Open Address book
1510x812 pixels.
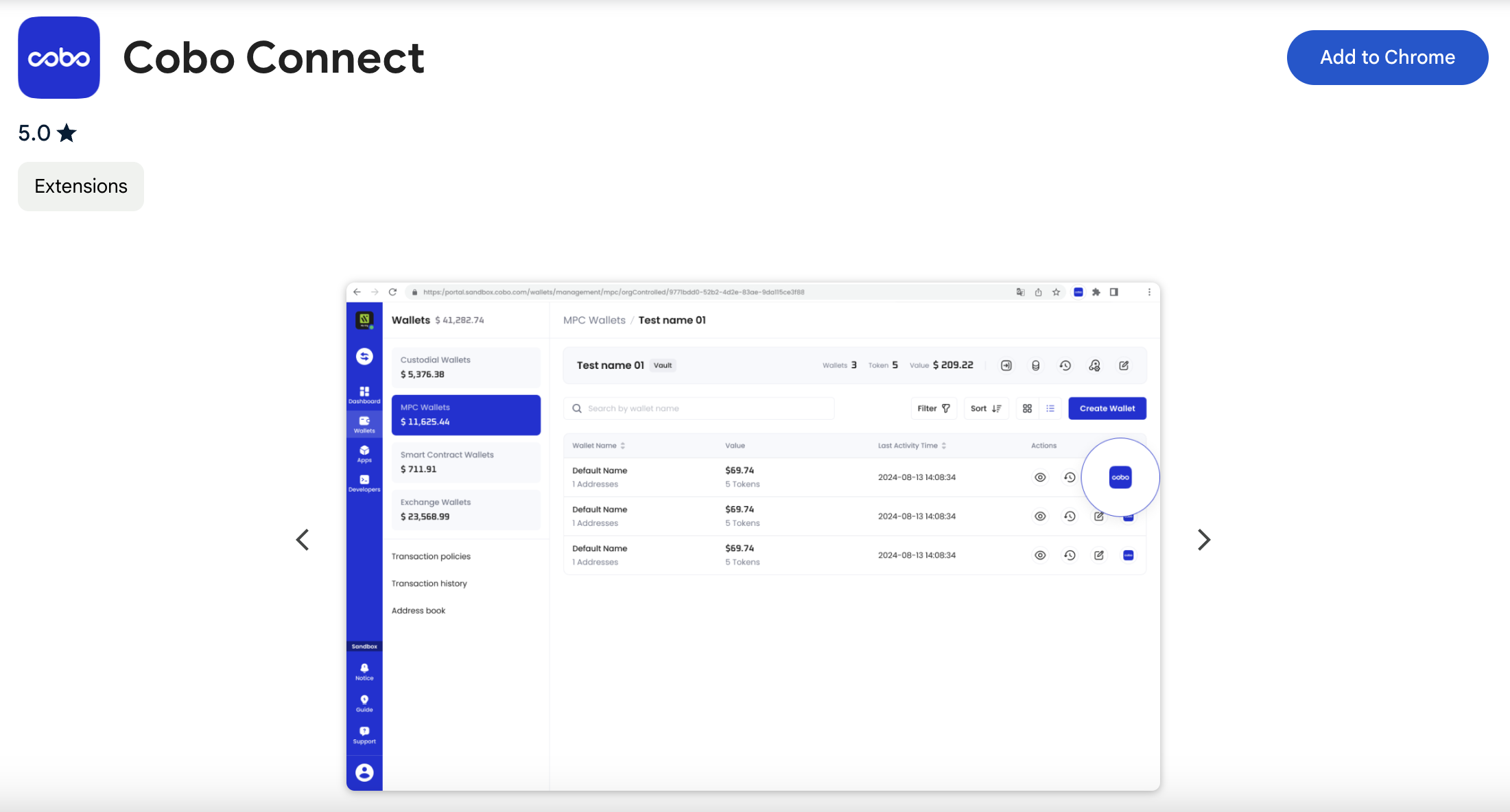418,610
